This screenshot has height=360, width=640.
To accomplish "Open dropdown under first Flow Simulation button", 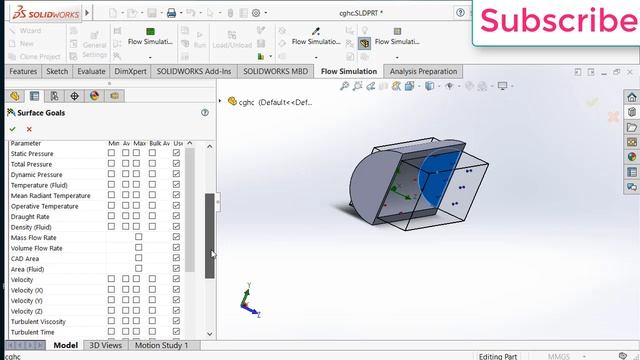I will 150,57.
